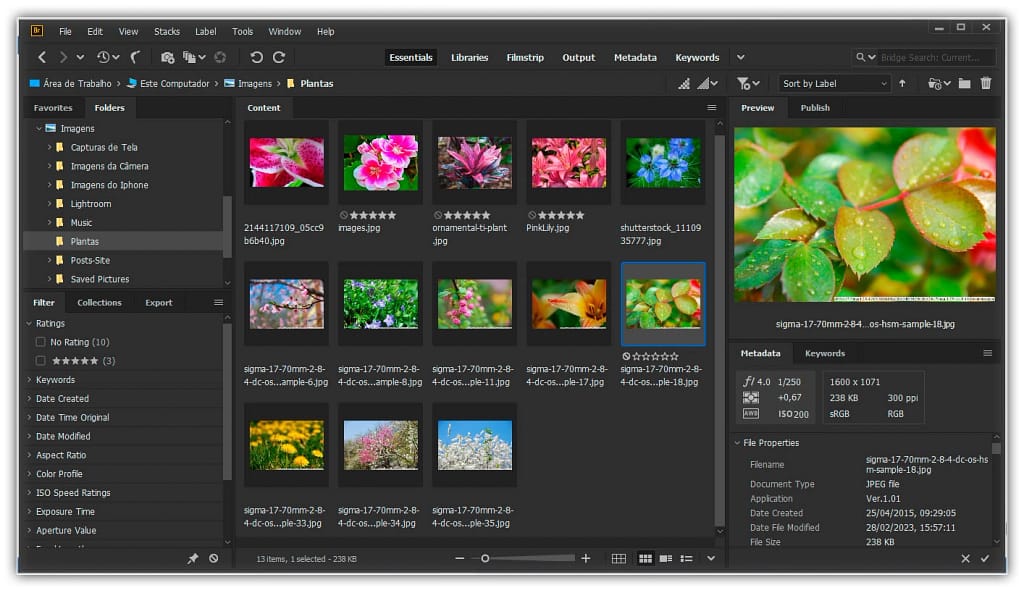Delete item with trash icon

(986, 84)
